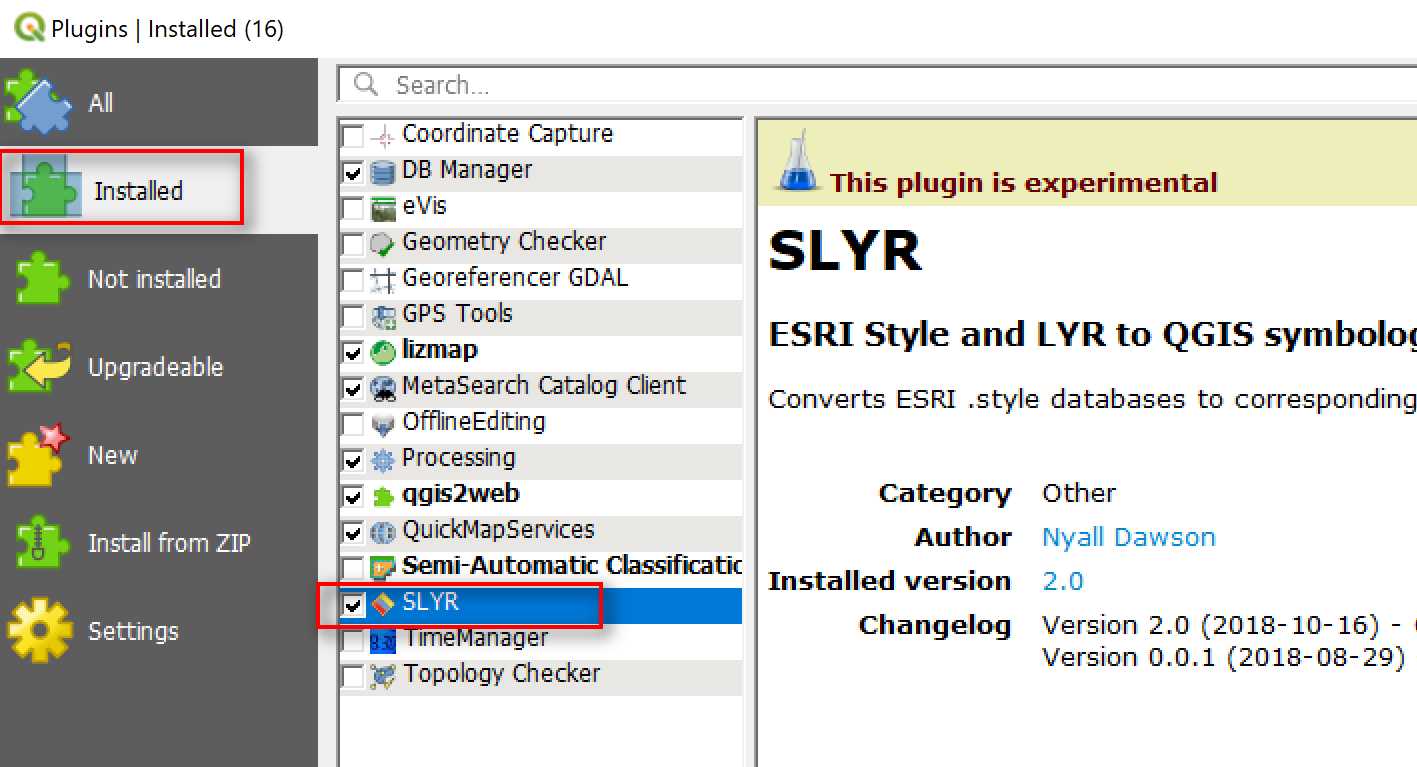Open the Upgradeable plugins tab
The image size is (1417, 767).
click(x=159, y=367)
